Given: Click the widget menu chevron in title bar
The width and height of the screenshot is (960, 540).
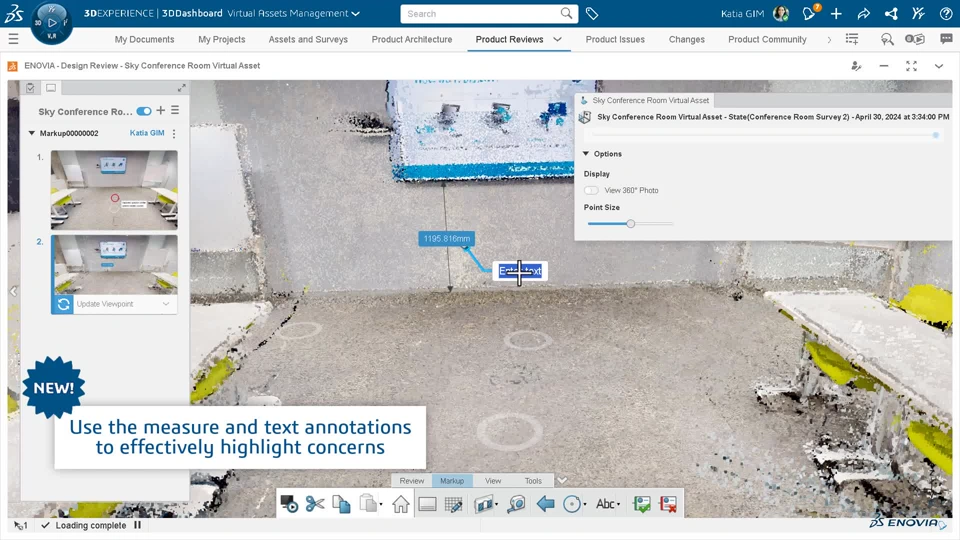Looking at the screenshot, I should point(939,66).
